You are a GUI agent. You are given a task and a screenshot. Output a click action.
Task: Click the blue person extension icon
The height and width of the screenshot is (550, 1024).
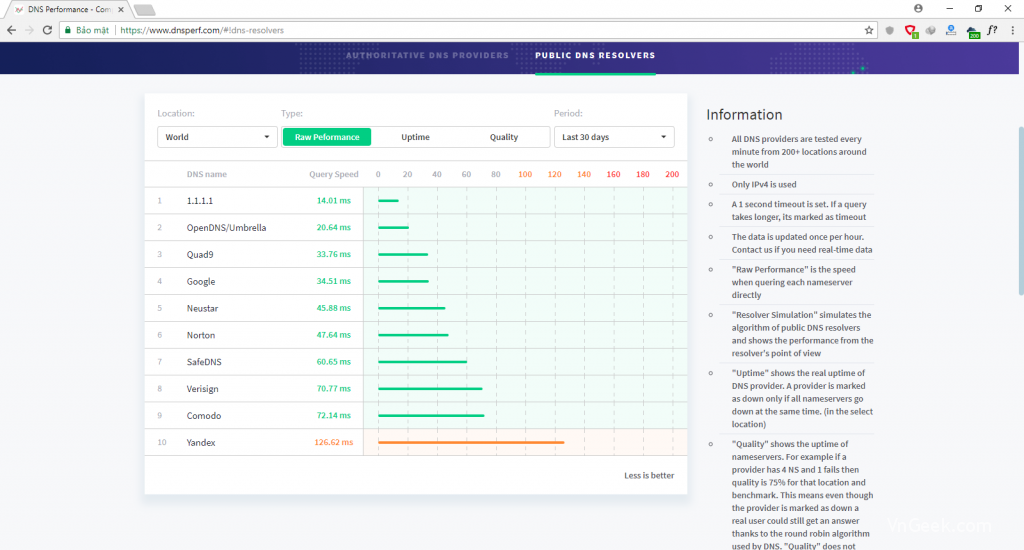(x=951, y=30)
